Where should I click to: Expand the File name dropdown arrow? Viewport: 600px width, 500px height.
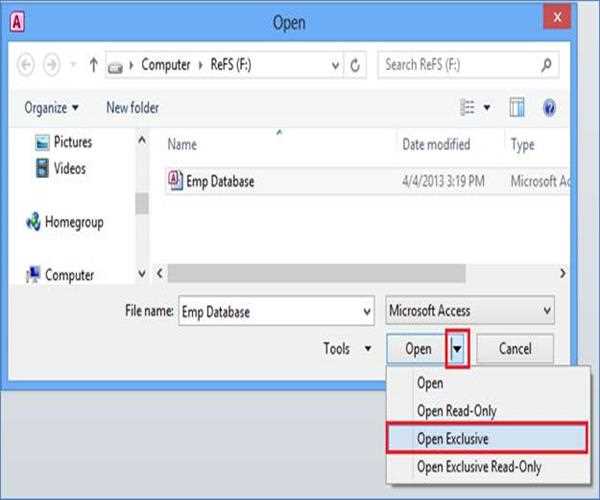pos(367,311)
